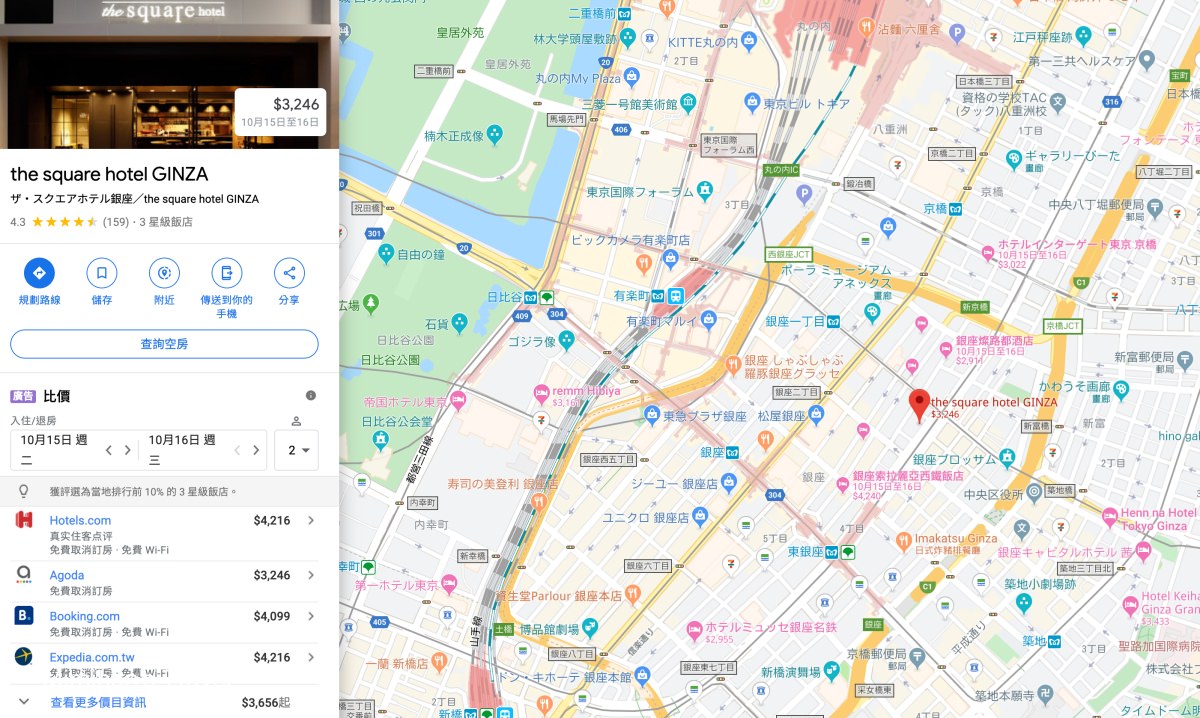Click the 楠木正成像 landmark marker
The height and width of the screenshot is (718, 1200).
494,136
